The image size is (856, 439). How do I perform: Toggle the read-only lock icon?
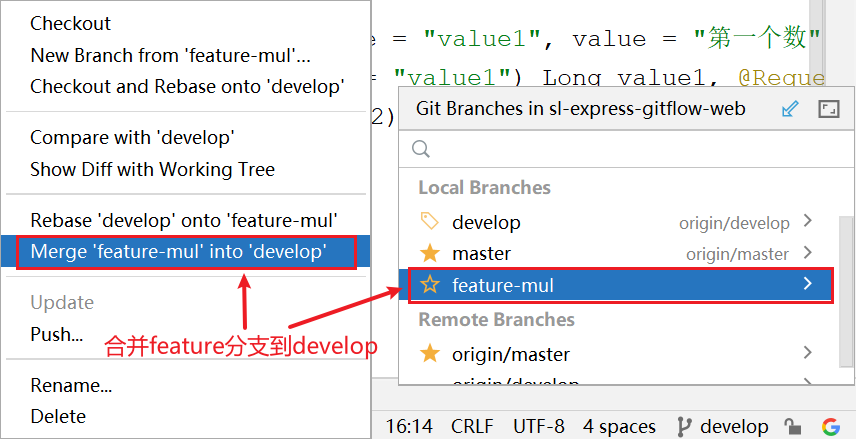(793, 426)
